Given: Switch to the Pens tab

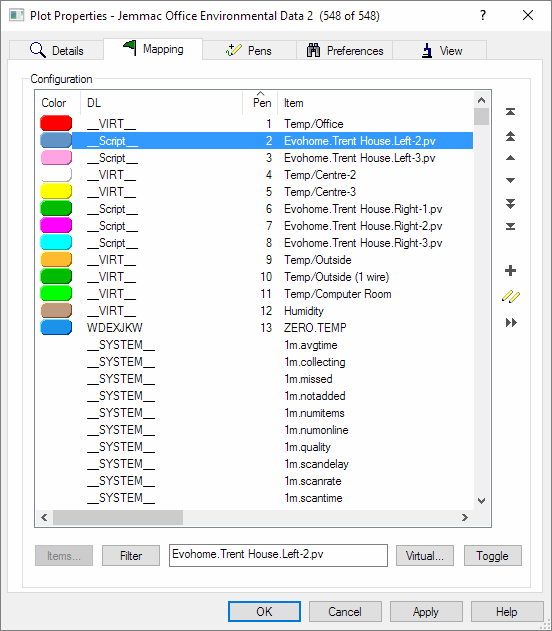Looking at the screenshot, I should click(x=249, y=51).
